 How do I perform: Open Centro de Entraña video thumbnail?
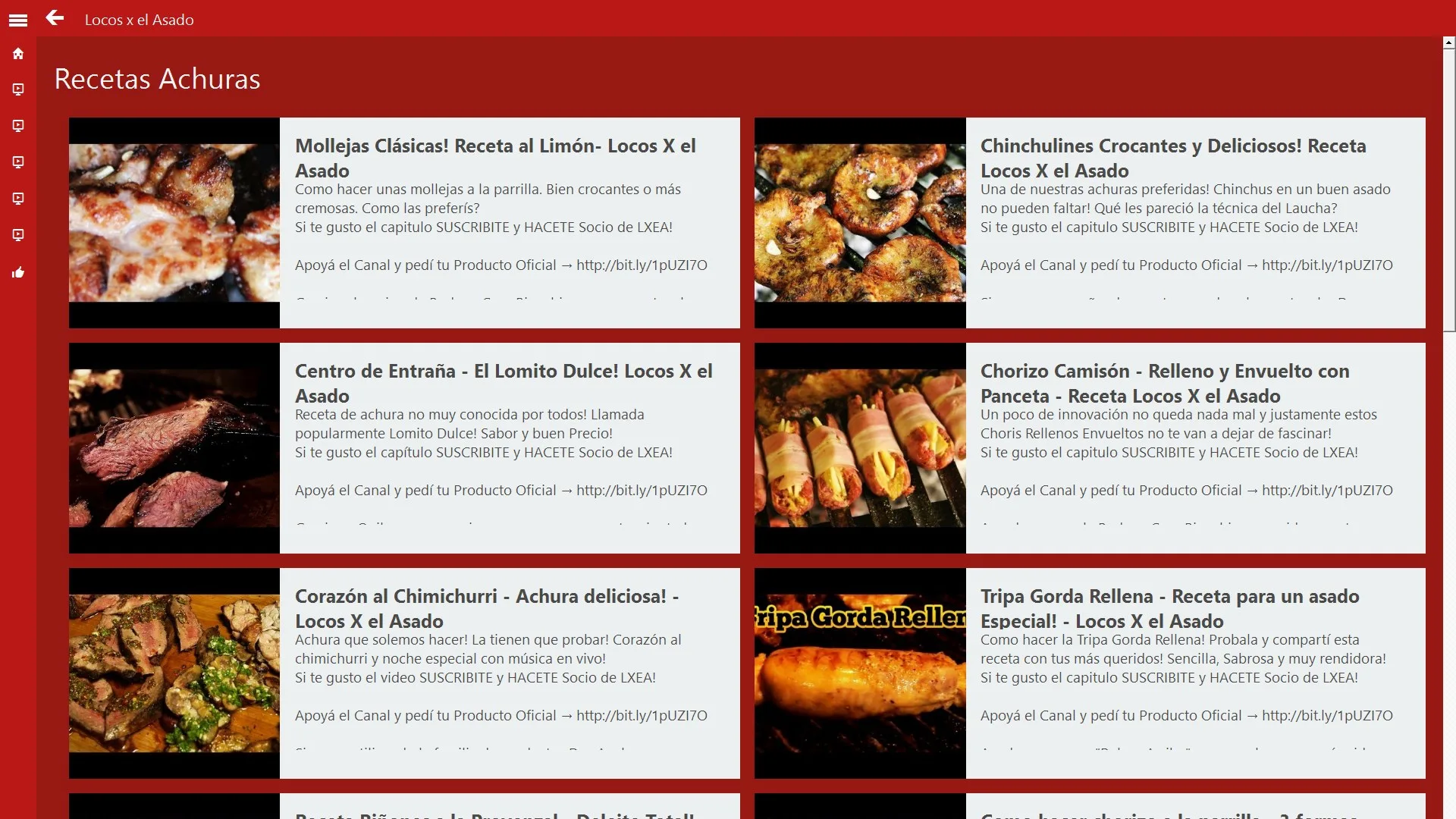click(174, 448)
